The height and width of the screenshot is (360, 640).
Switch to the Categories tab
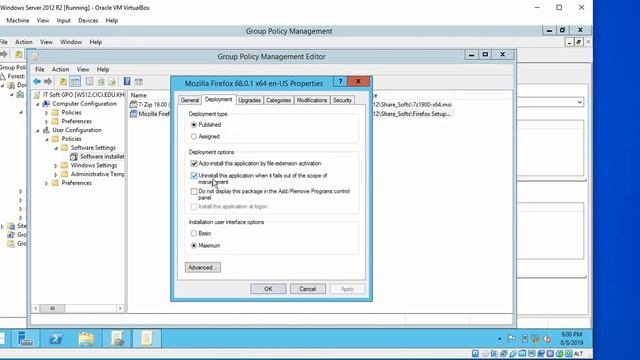tap(279, 100)
